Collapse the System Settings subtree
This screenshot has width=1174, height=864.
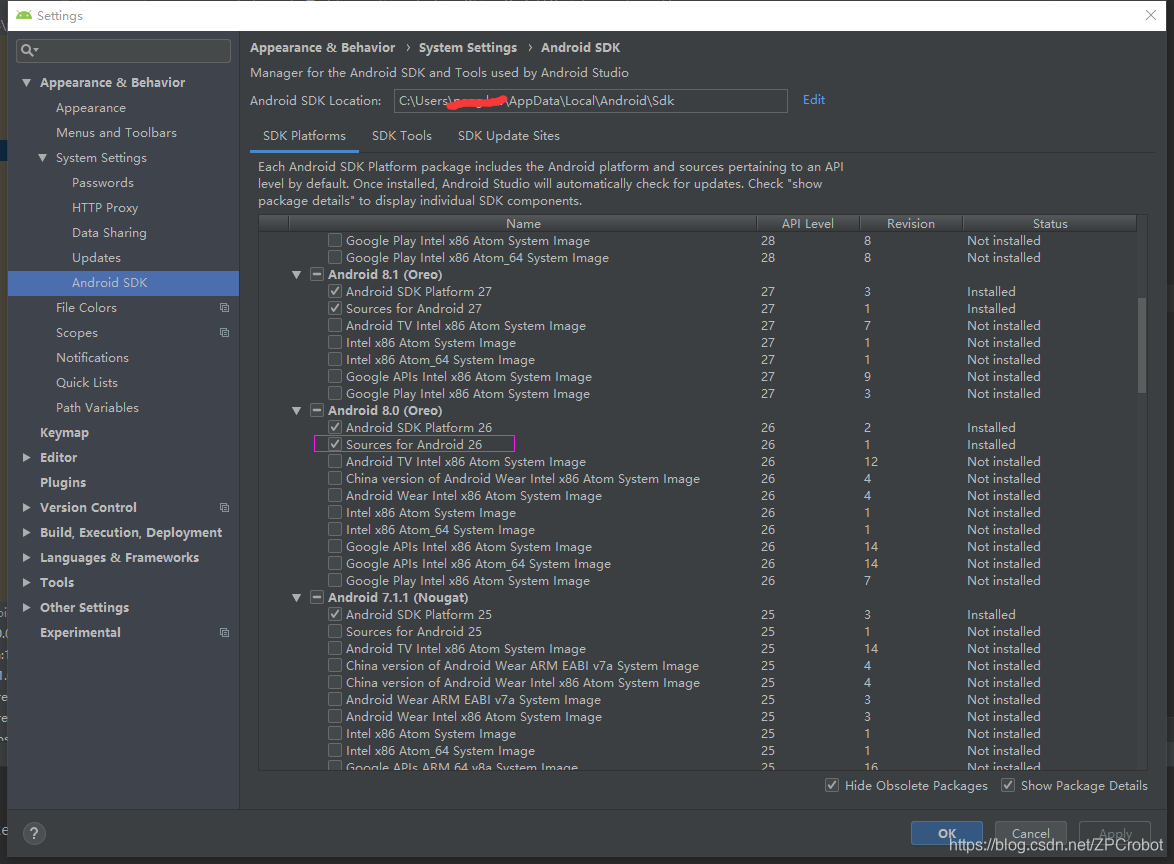coord(43,158)
